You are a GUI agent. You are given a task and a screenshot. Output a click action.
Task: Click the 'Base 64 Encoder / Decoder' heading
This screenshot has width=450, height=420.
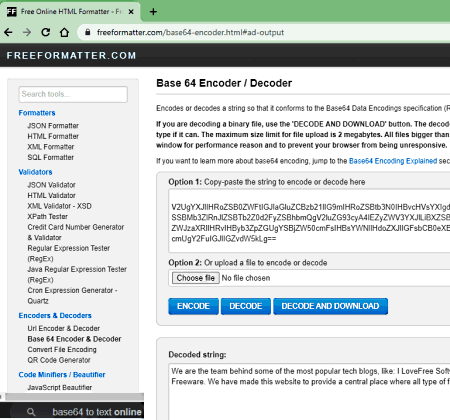[x=224, y=83]
